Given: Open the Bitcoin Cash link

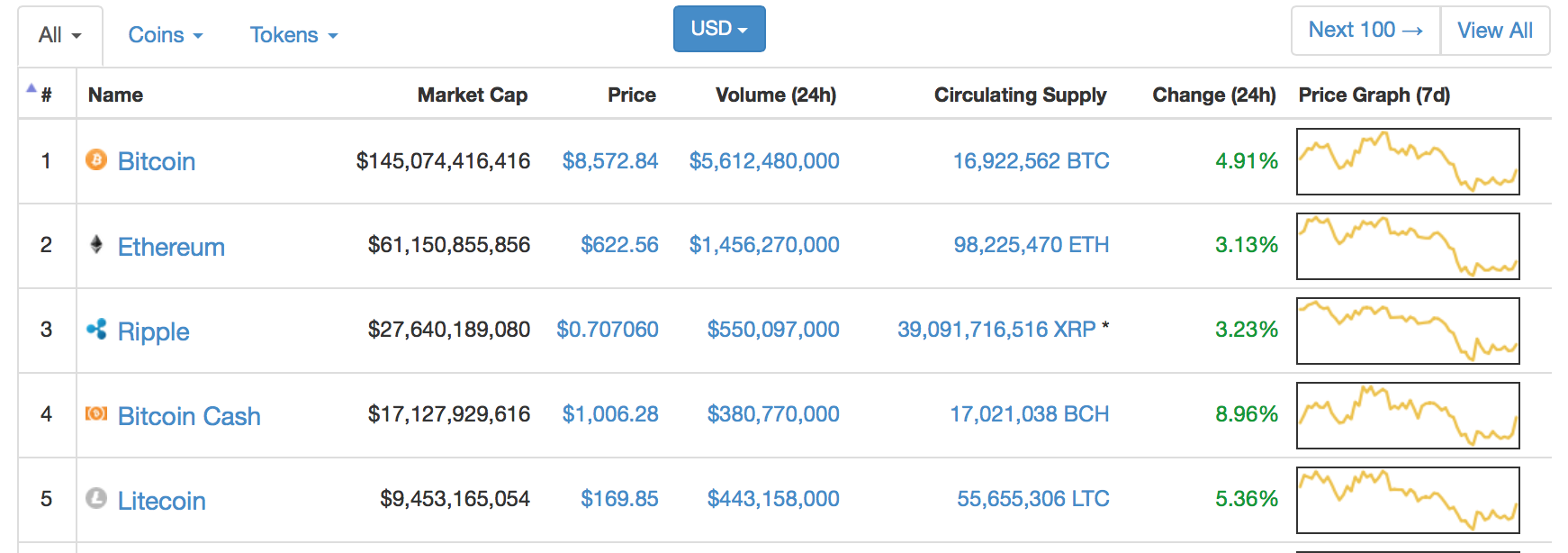Looking at the screenshot, I should point(189,416).
